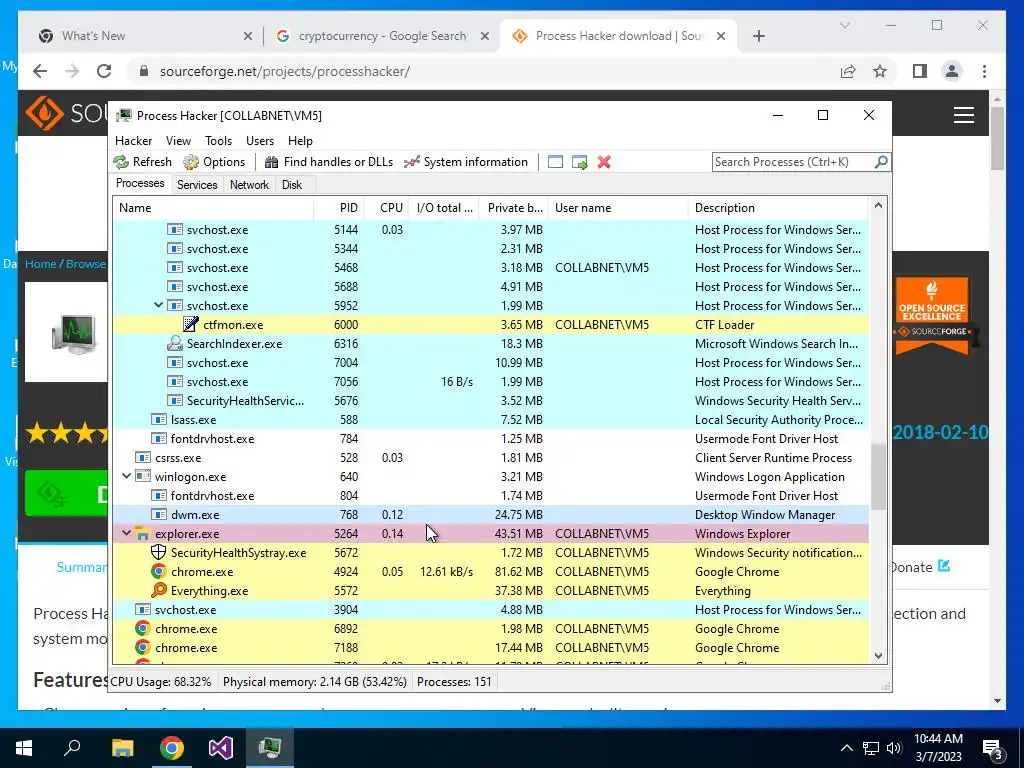The width and height of the screenshot is (1024, 768).
Task: Open Chrome's tab search dropdown arrow
Action: click(x=844, y=25)
